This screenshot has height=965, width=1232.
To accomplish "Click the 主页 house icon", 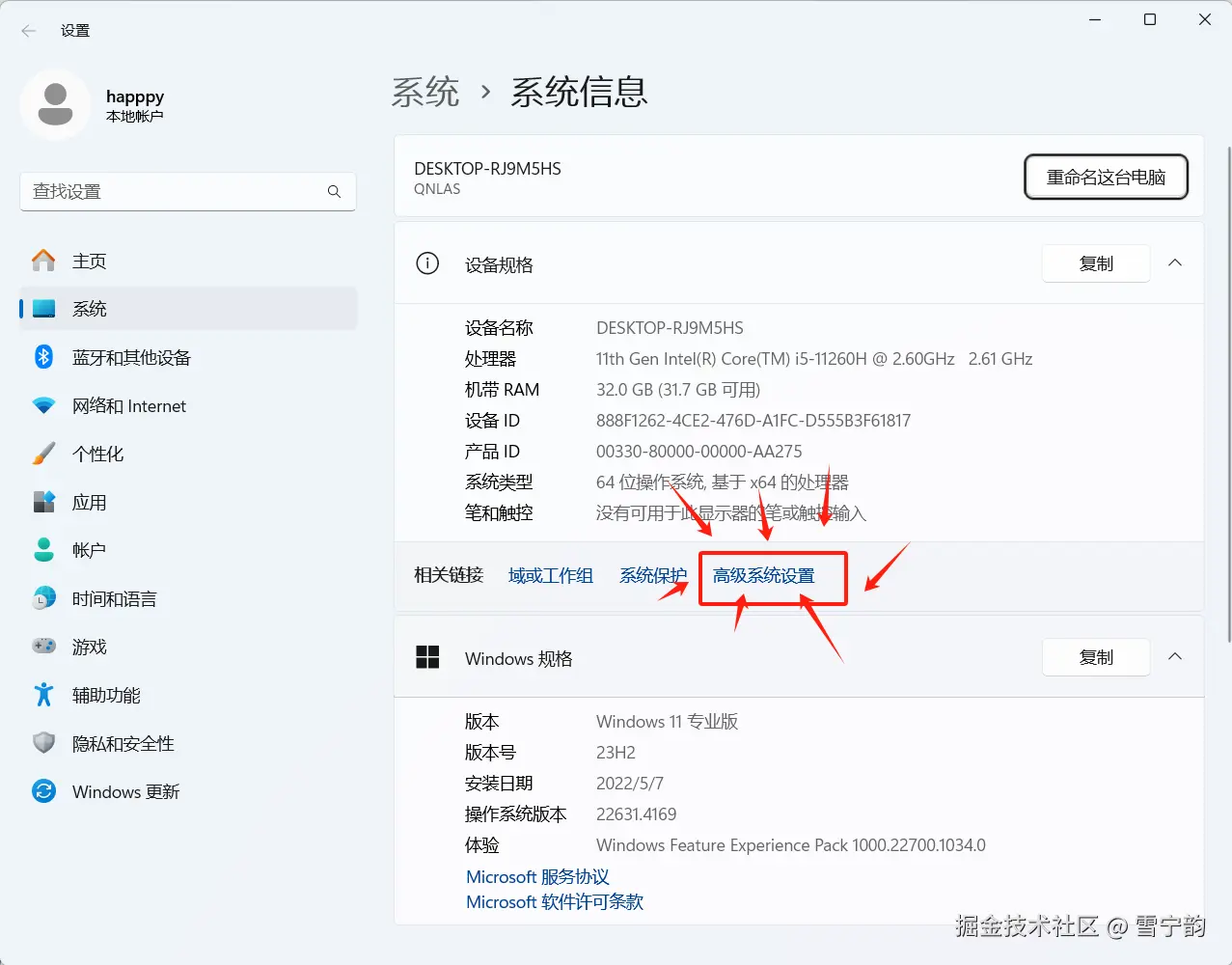I will coord(43,261).
